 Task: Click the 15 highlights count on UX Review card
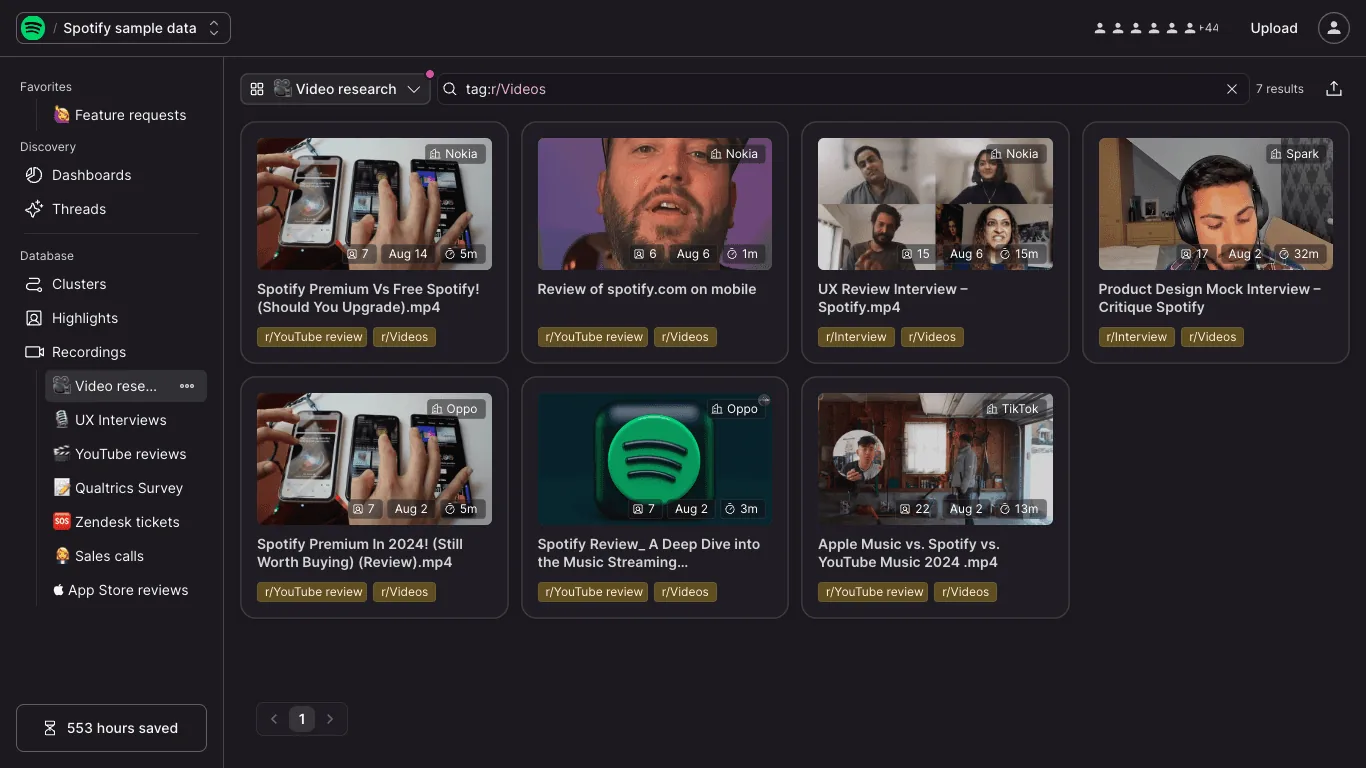916,254
